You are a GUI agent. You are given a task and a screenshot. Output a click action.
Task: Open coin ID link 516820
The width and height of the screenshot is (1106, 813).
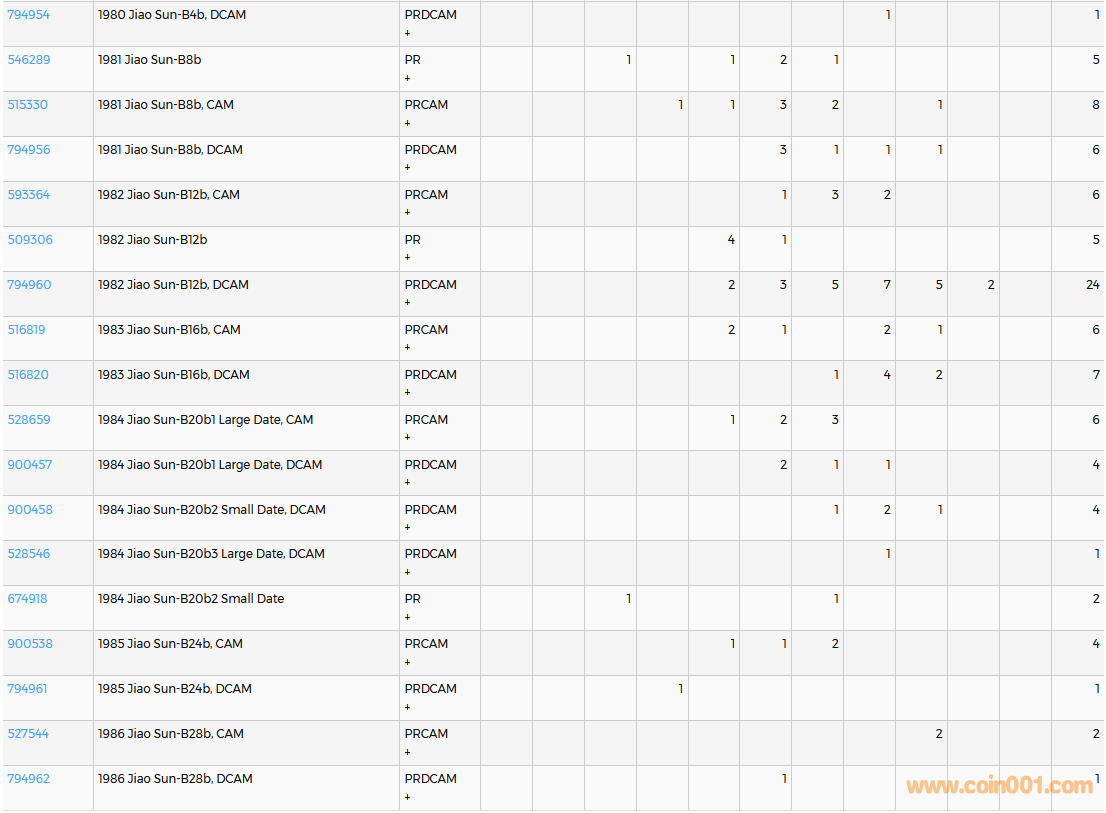pos(28,375)
